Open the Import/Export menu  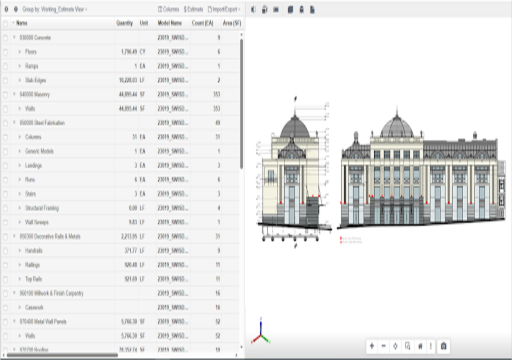click(x=224, y=9)
